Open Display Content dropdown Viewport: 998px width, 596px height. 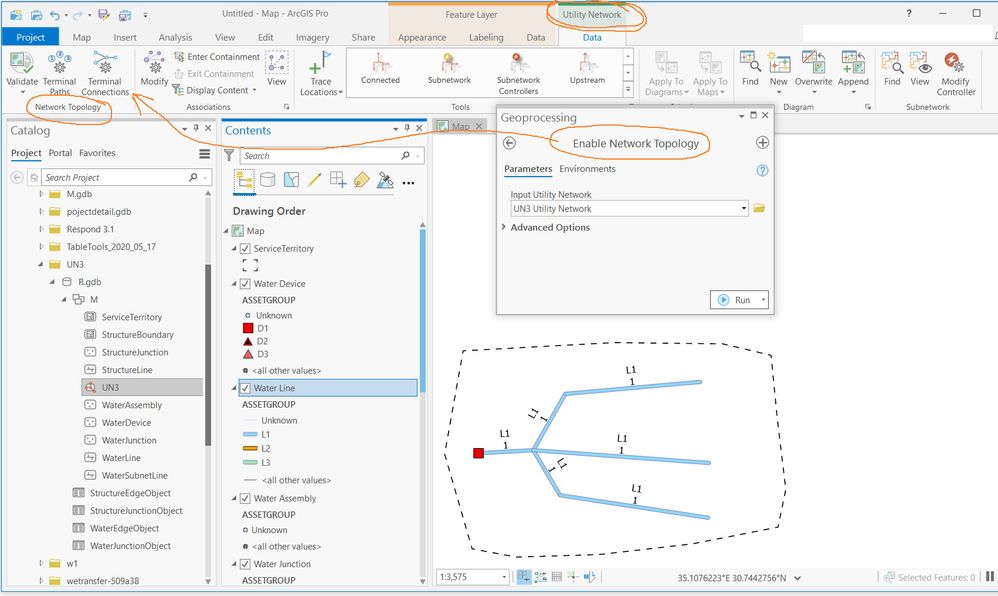pos(214,90)
